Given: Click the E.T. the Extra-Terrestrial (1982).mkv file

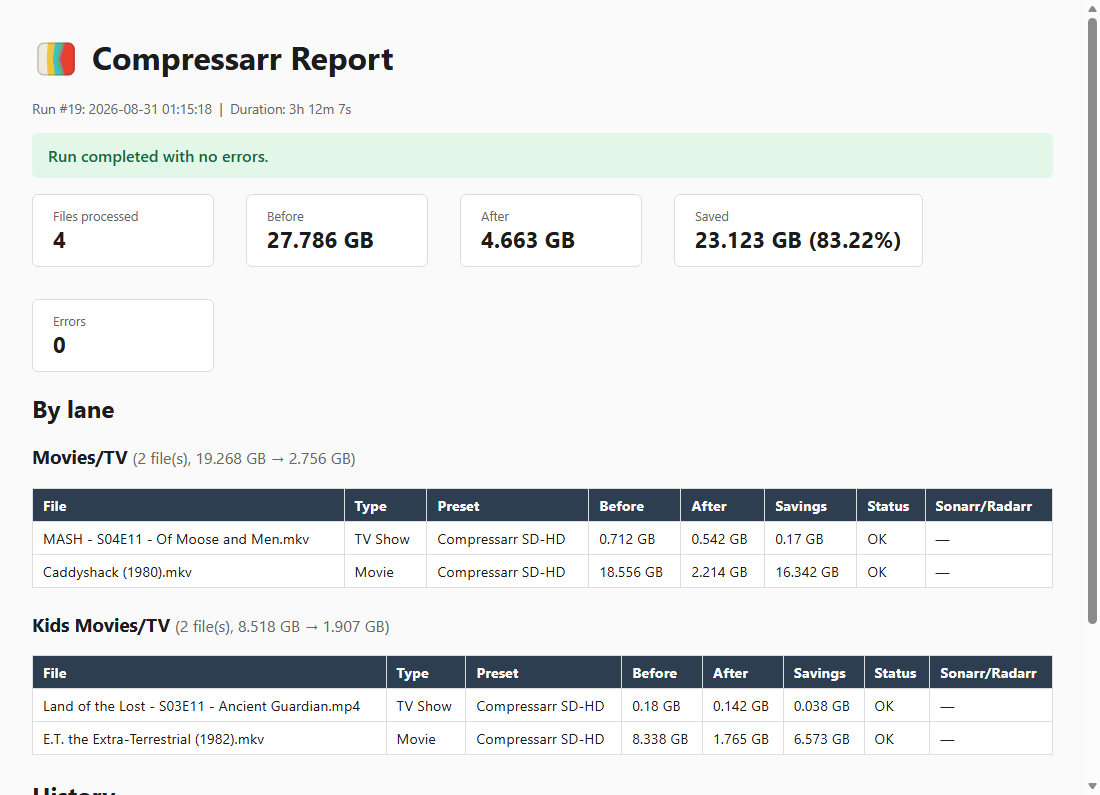Looking at the screenshot, I should [x=154, y=739].
